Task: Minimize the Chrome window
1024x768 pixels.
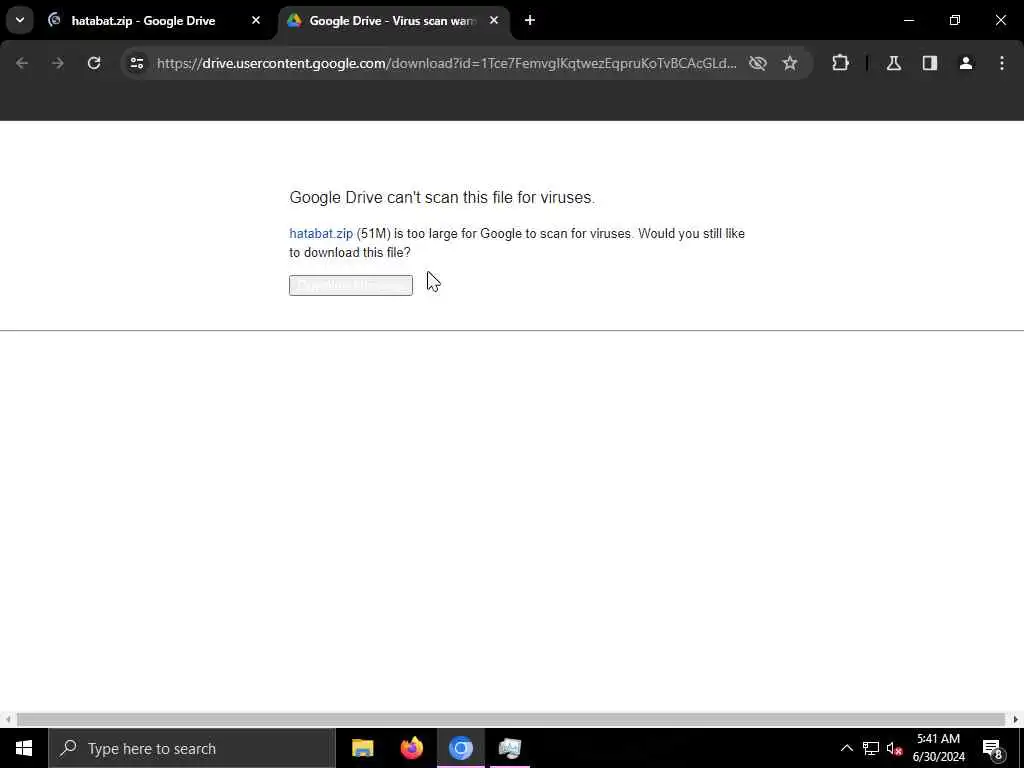Action: pos(909,21)
